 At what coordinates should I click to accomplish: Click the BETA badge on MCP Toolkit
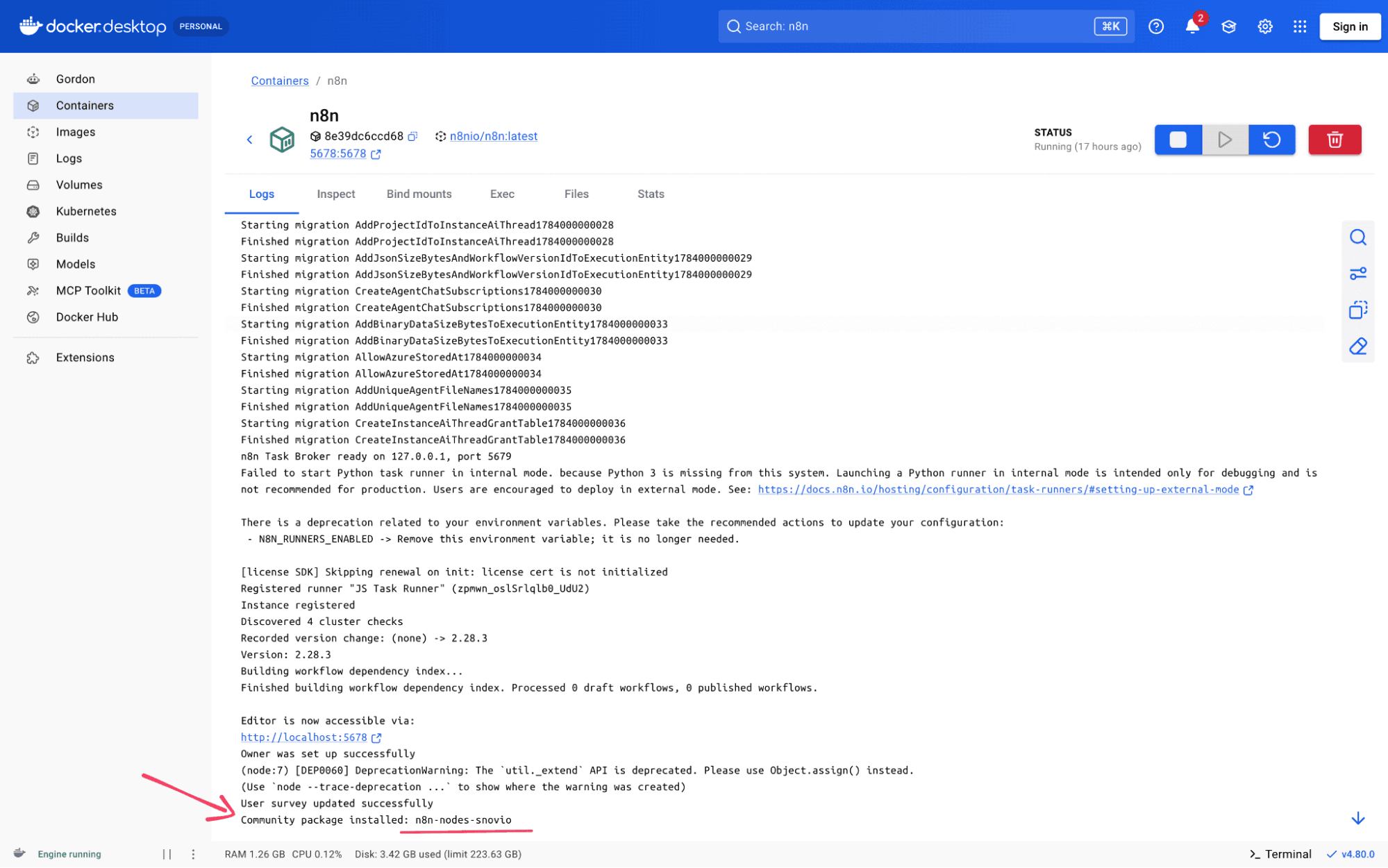(x=144, y=291)
